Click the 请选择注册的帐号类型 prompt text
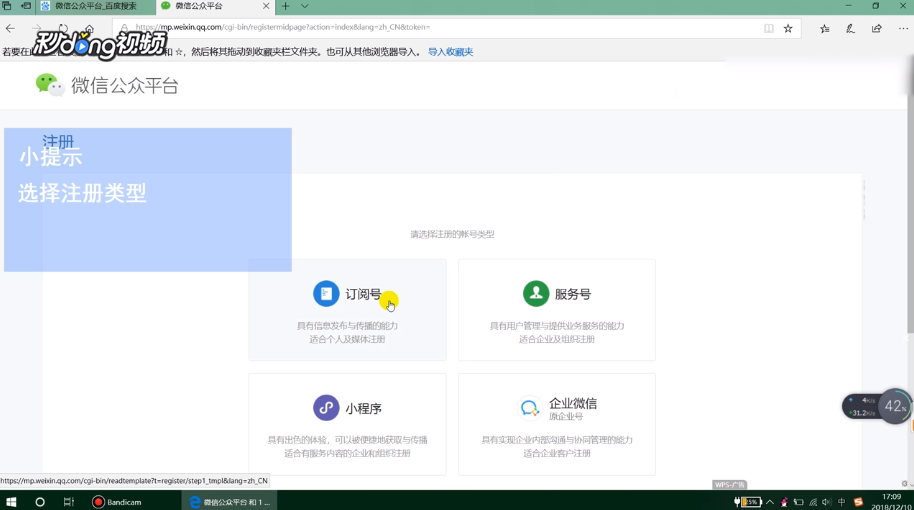Image resolution: width=914 pixels, height=510 pixels. 452,234
